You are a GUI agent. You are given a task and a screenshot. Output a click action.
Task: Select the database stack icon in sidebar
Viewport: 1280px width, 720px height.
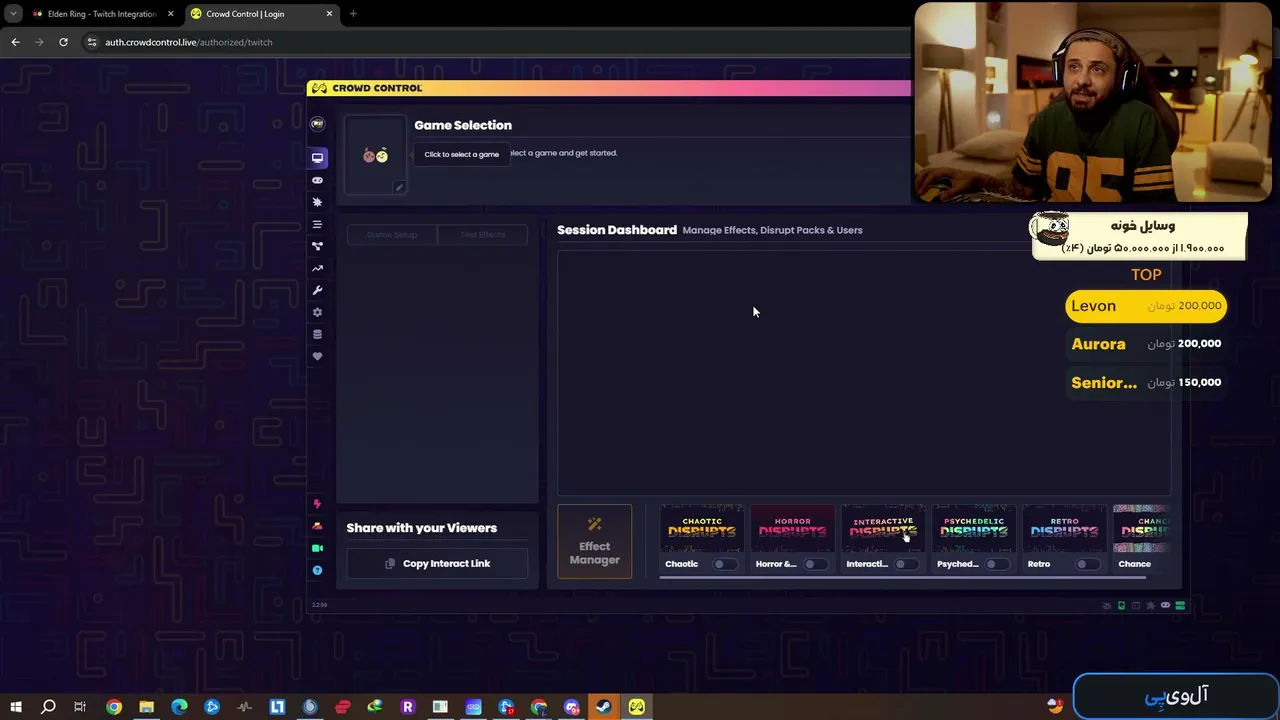[x=317, y=334]
